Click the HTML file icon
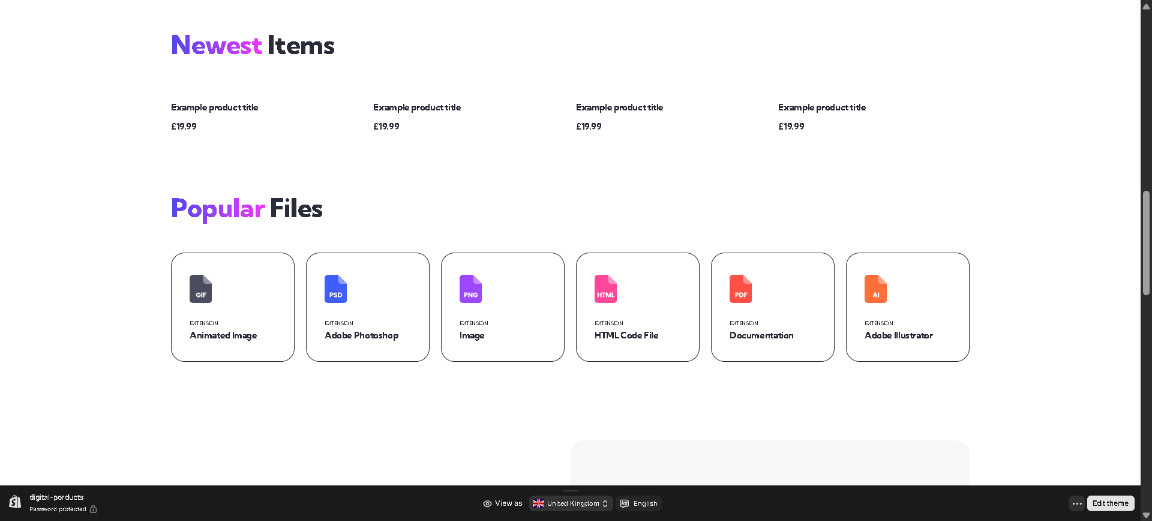Viewport: 1152px width, 521px height. click(x=606, y=289)
